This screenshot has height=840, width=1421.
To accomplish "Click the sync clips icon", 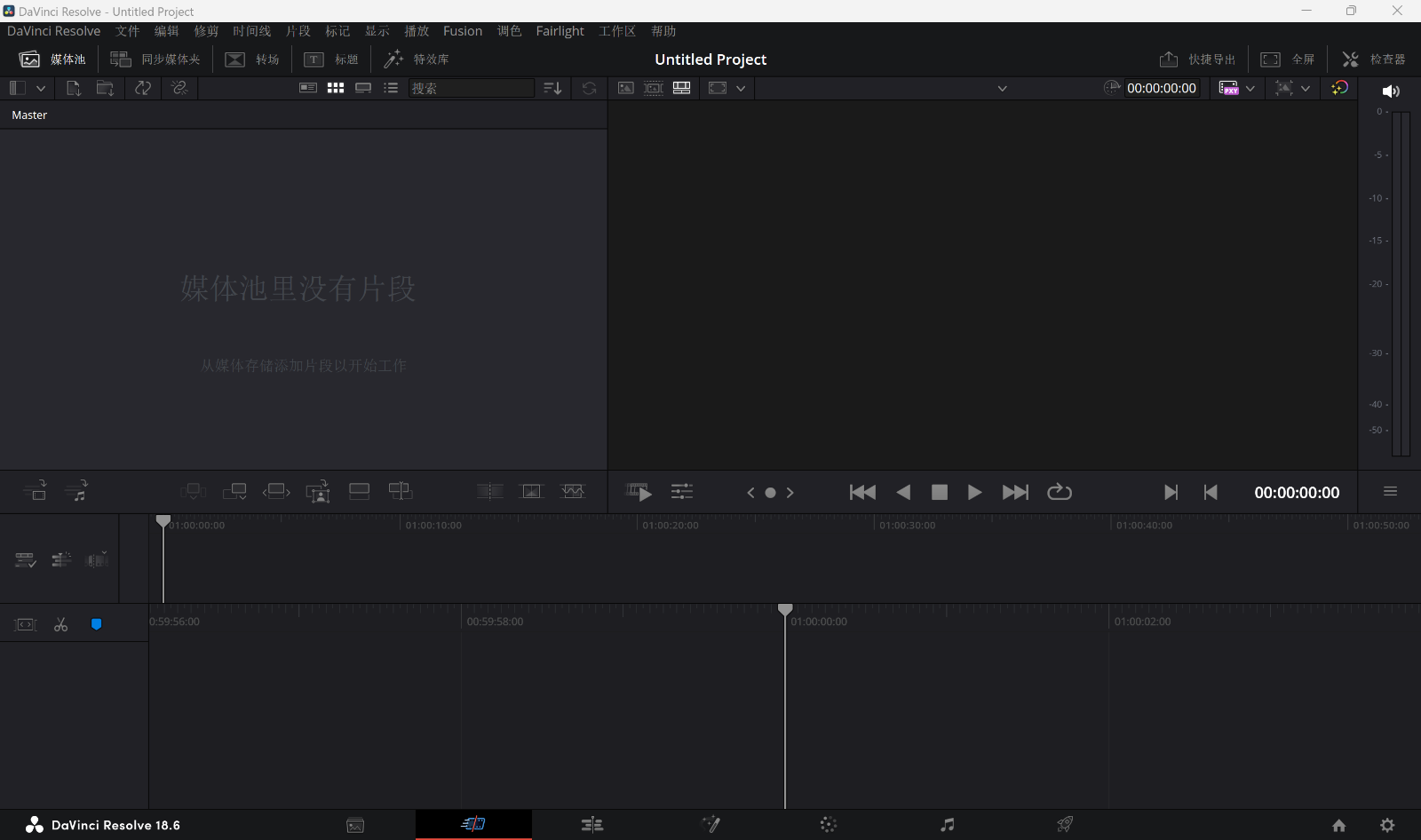I will pos(143,88).
